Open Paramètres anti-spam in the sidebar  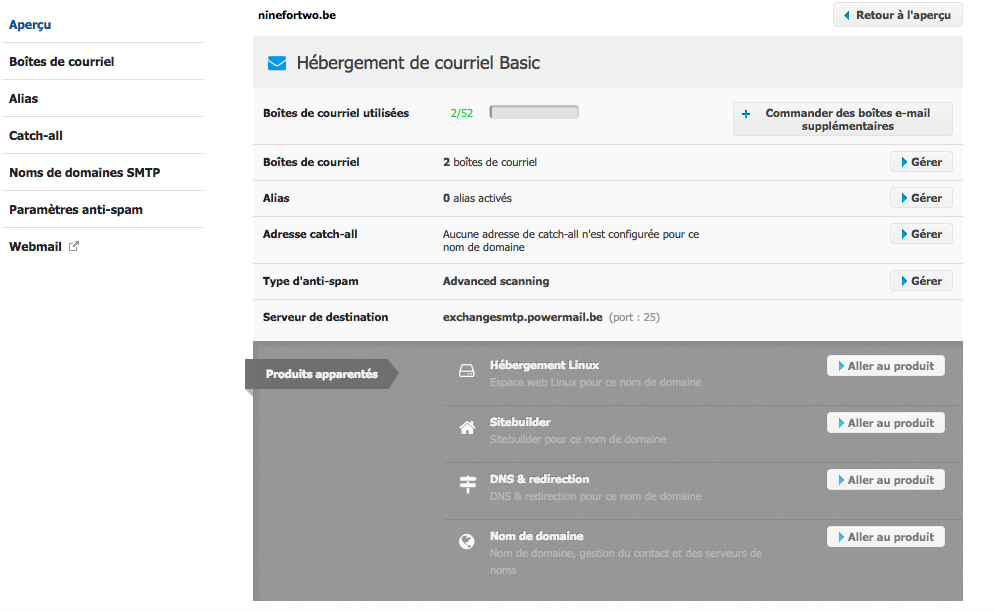coord(76,209)
